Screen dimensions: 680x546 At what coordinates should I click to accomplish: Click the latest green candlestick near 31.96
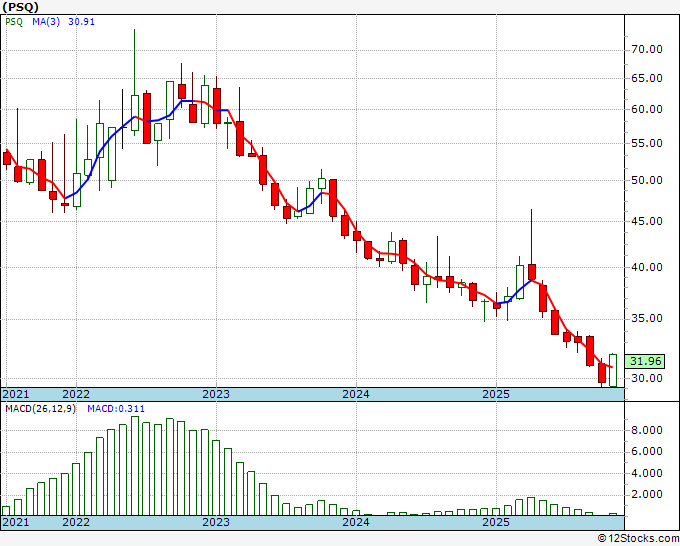pyautogui.click(x=613, y=369)
